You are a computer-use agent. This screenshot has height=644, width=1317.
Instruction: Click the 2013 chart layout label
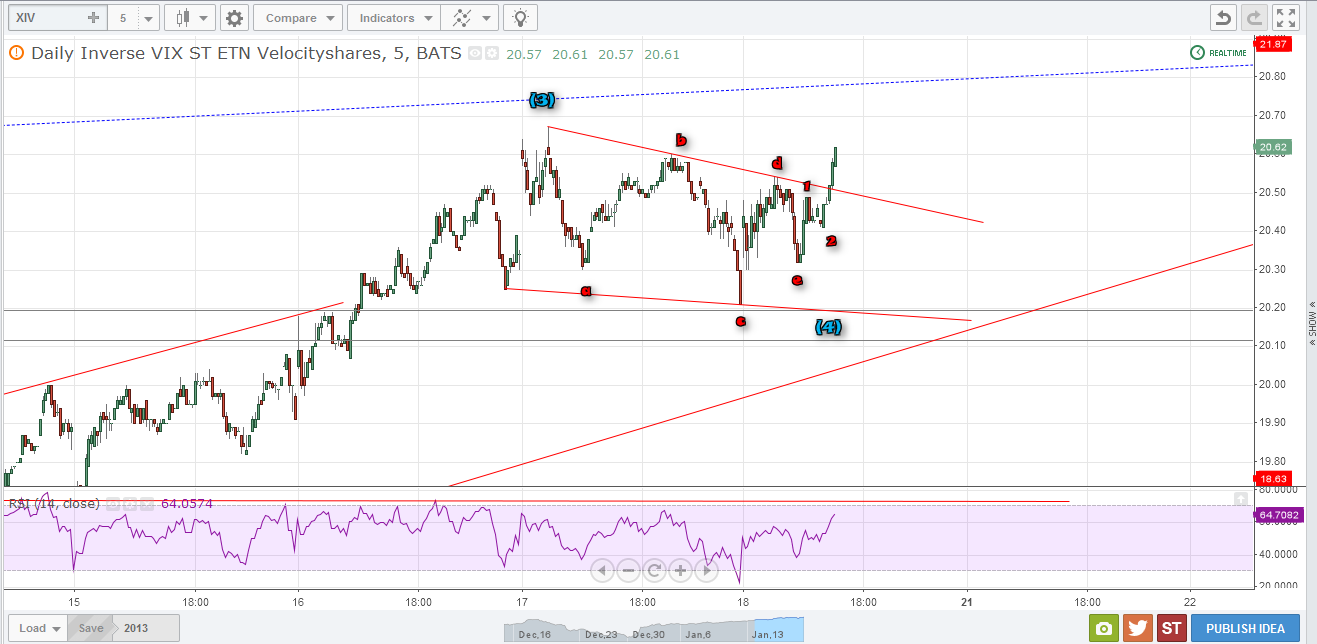click(137, 628)
